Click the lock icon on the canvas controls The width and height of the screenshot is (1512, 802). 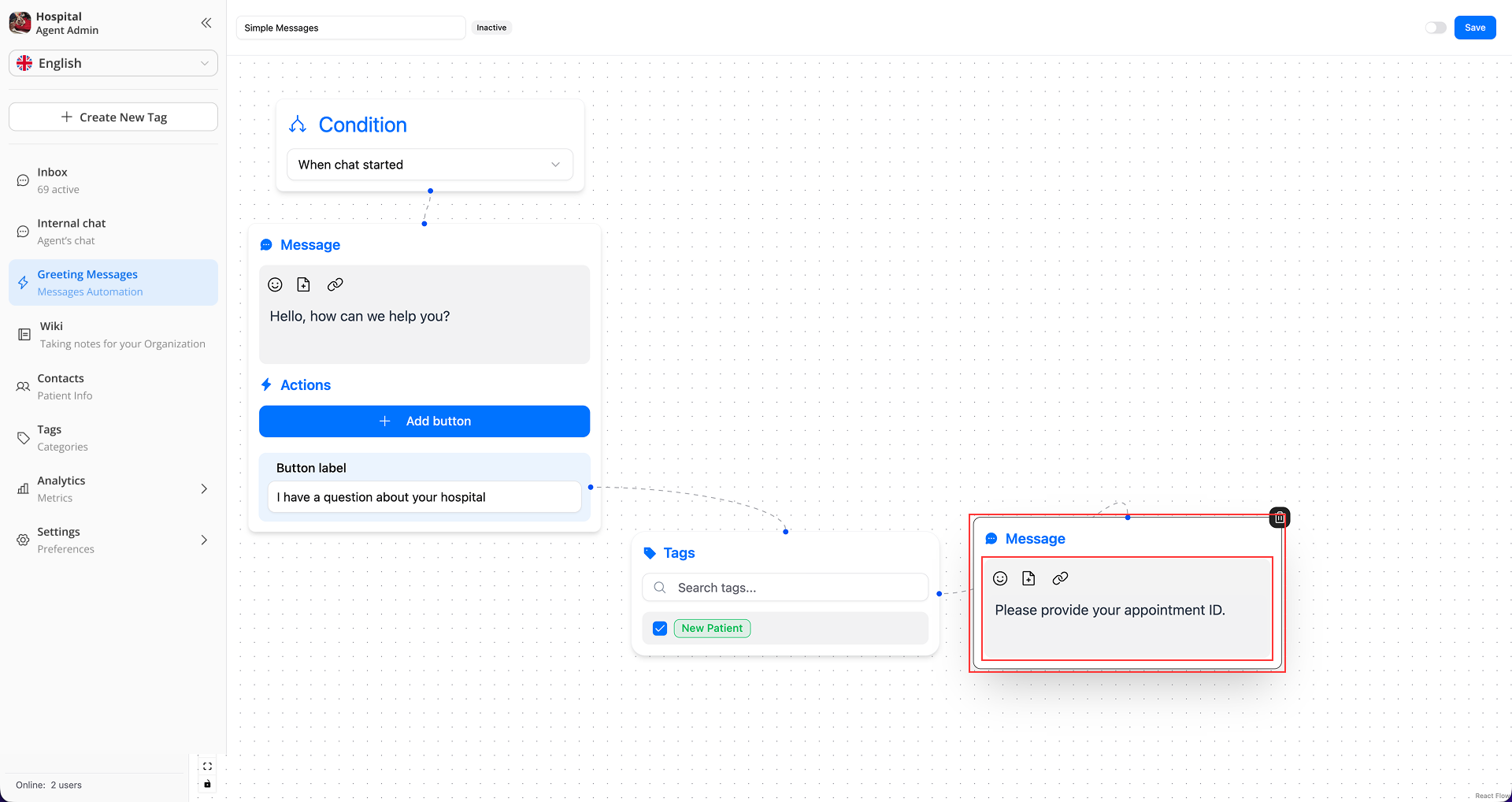coord(207,784)
